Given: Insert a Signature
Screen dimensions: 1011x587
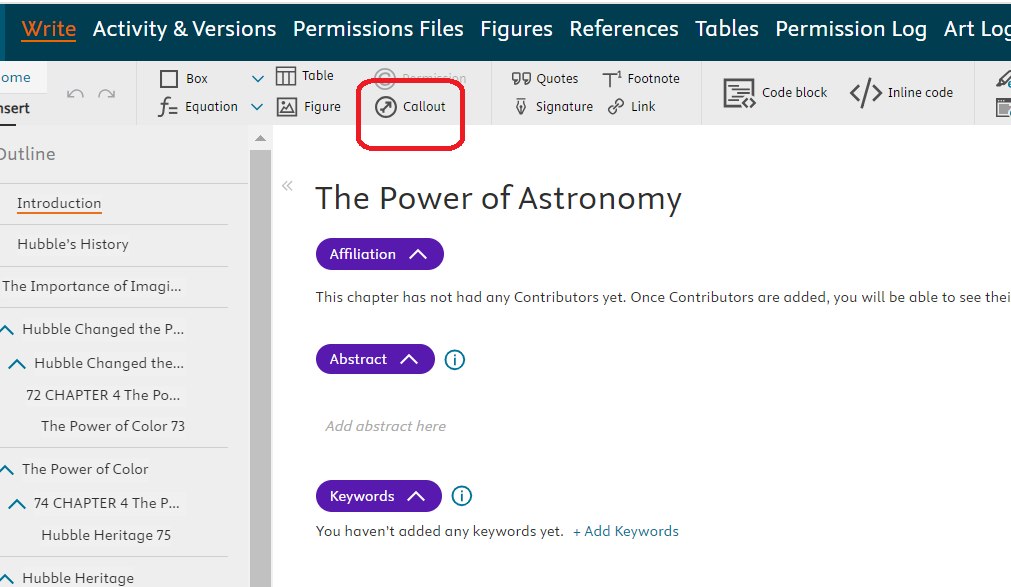Looking at the screenshot, I should 553,107.
